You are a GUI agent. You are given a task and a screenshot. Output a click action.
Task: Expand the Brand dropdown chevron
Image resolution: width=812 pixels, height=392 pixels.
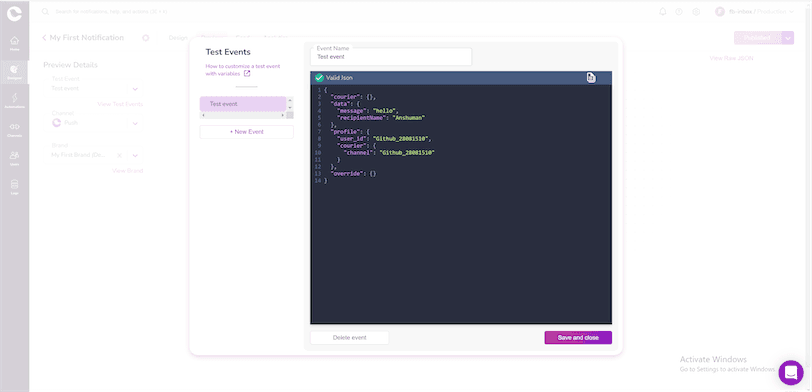[135, 155]
